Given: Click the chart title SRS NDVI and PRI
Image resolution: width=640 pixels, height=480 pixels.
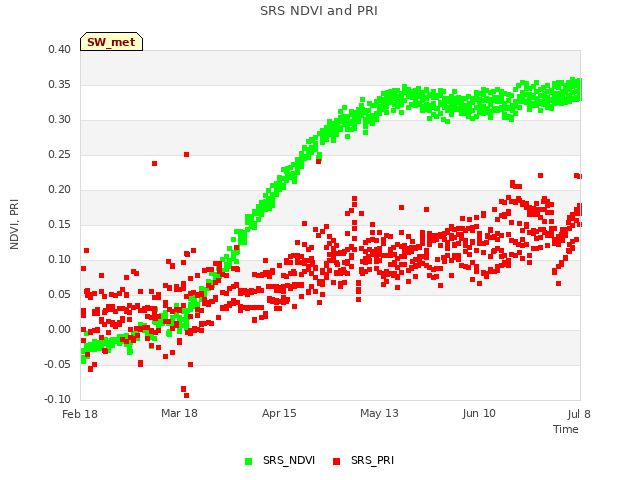Looking at the screenshot, I should pyautogui.click(x=319, y=10).
